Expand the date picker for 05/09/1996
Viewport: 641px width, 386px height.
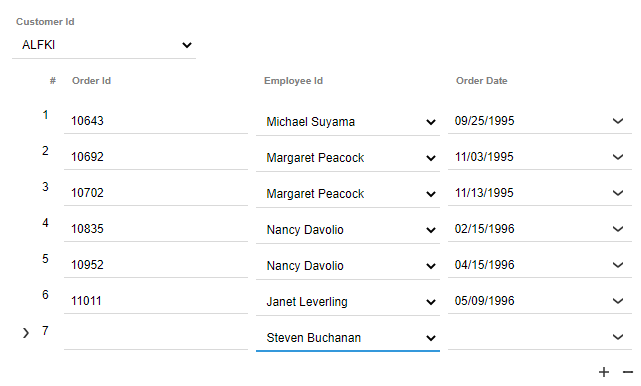coord(618,301)
